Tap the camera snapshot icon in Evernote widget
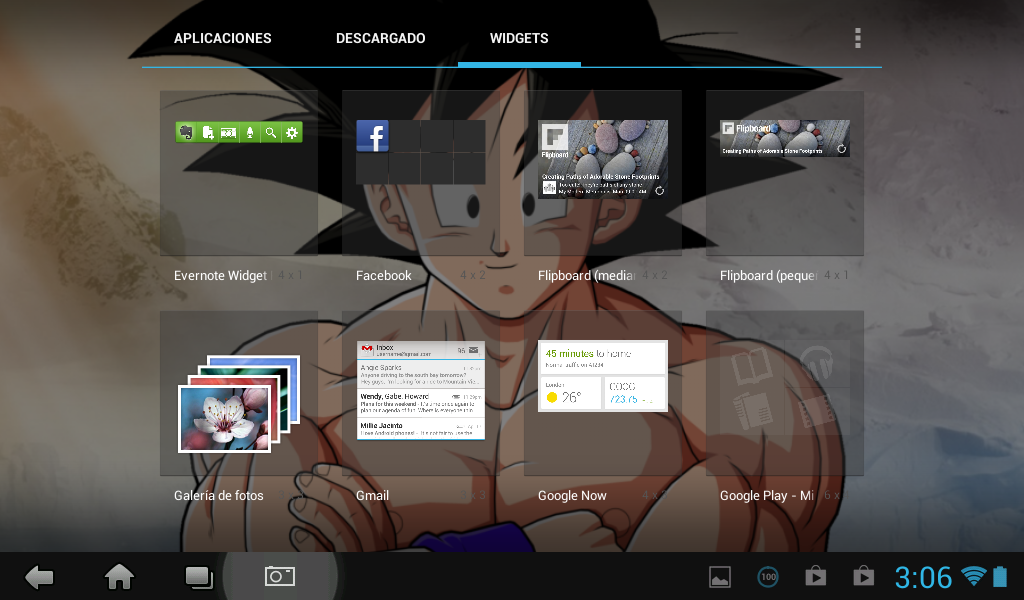 click(228, 133)
